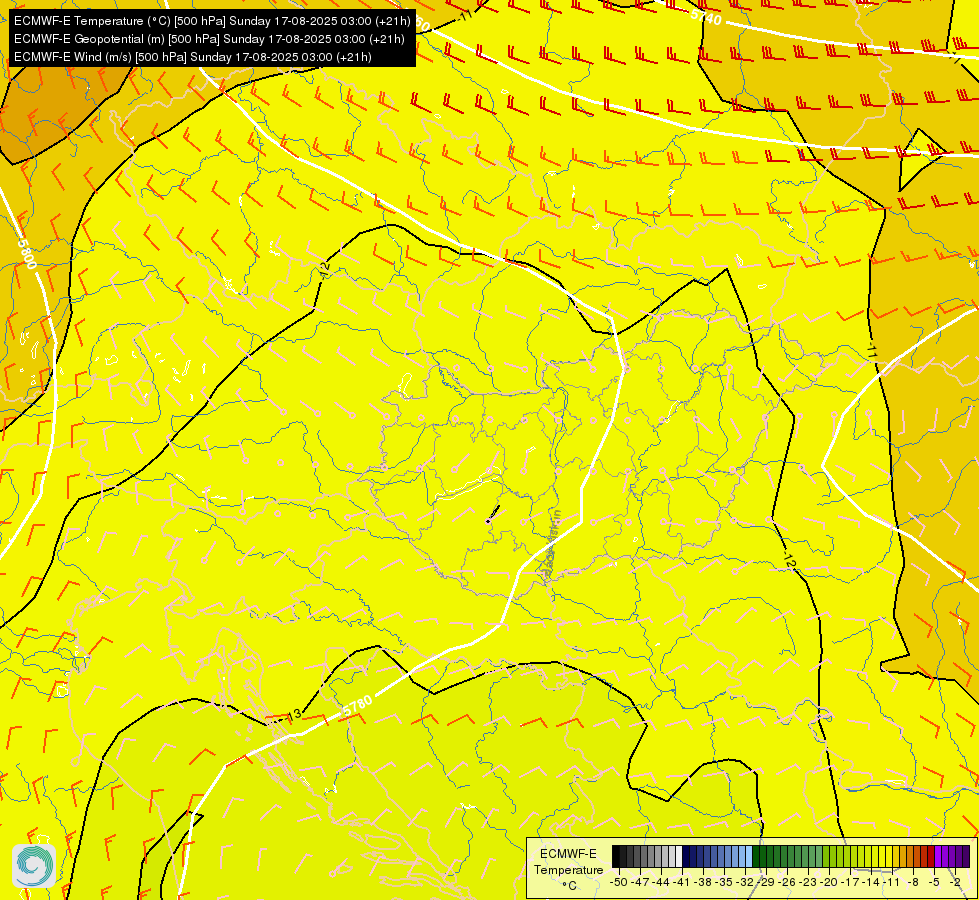Pick the dark purple swatch ending the color bar
The width and height of the screenshot is (979, 900).
(x=966, y=856)
